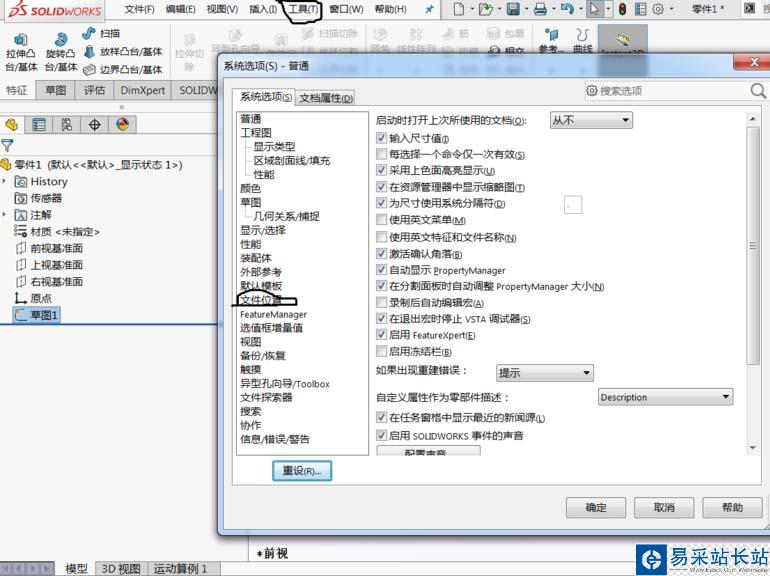The width and height of the screenshot is (770, 576).
Task: Select 异型孔向导/Toolbox in options list
Action: 285,384
